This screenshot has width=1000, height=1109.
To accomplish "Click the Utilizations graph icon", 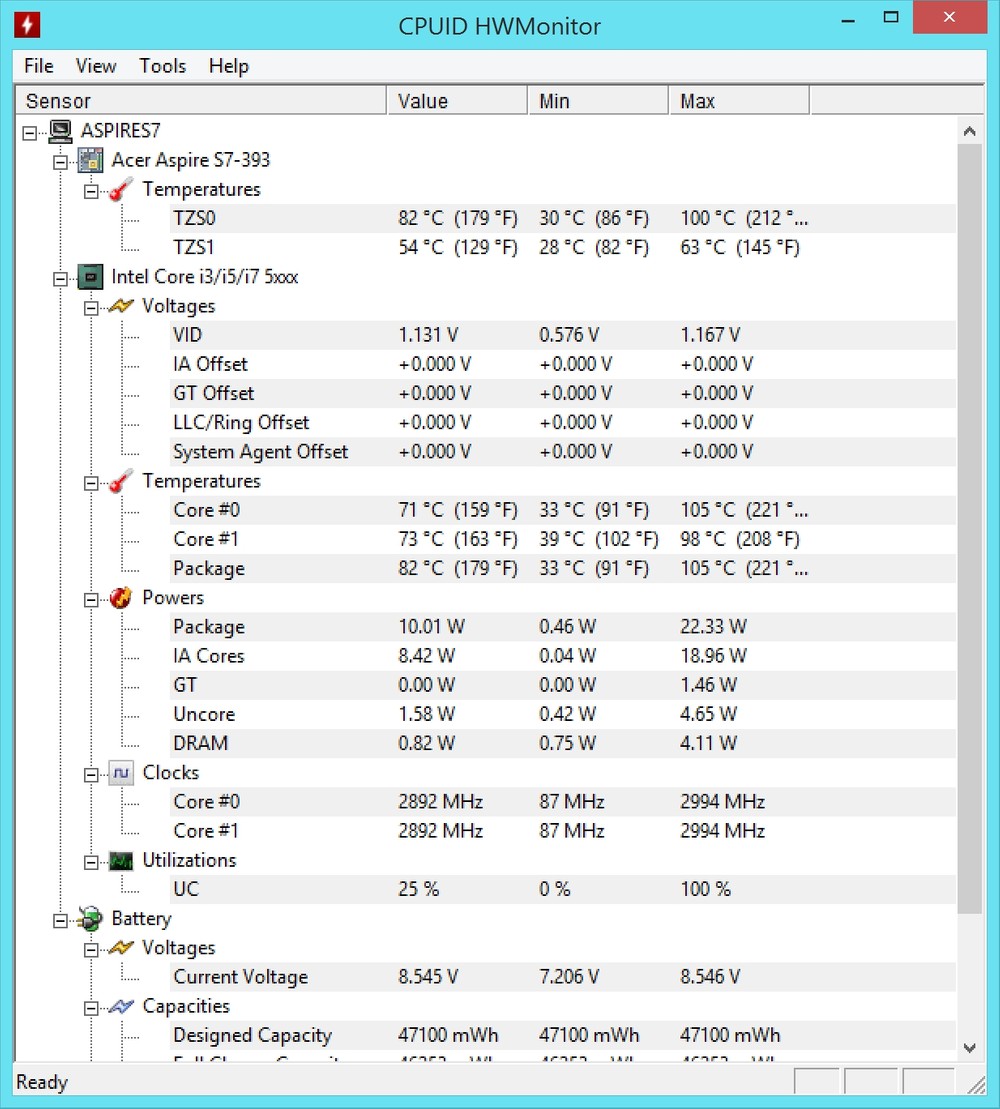I will pos(121,861).
